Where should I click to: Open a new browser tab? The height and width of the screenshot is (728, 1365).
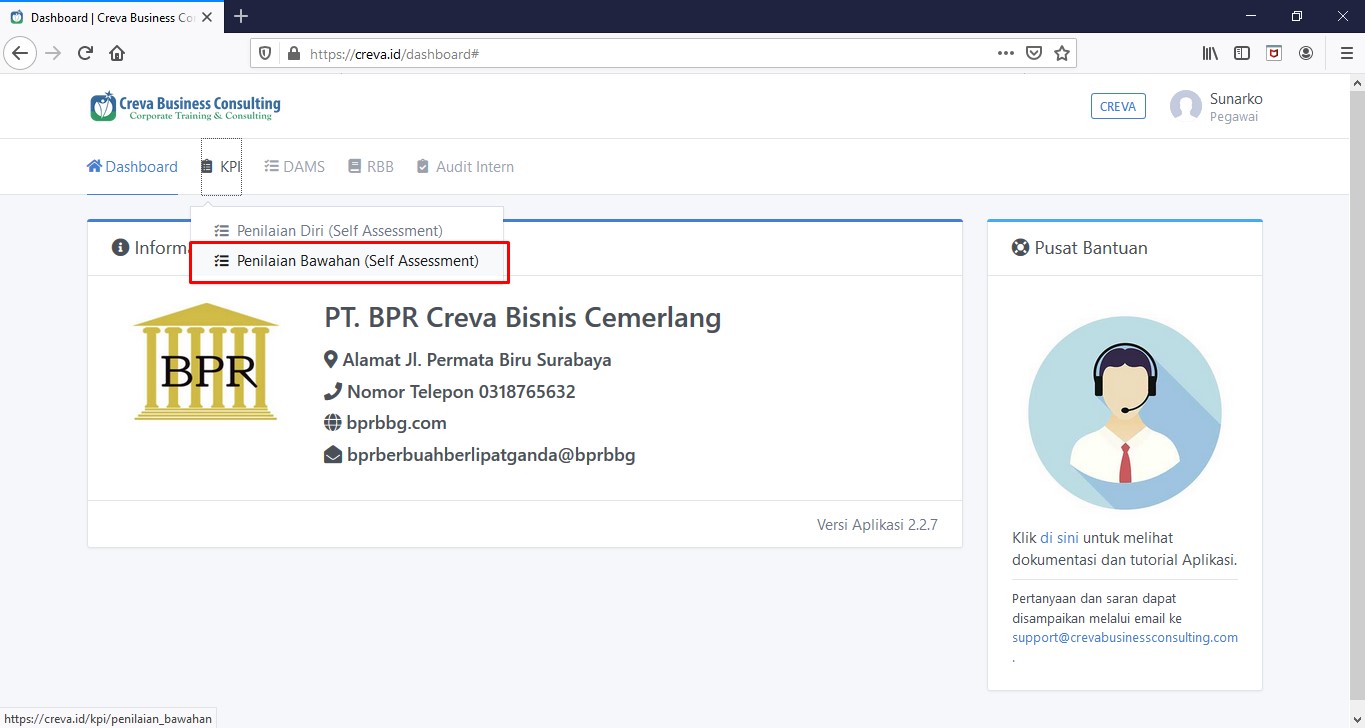tap(241, 16)
